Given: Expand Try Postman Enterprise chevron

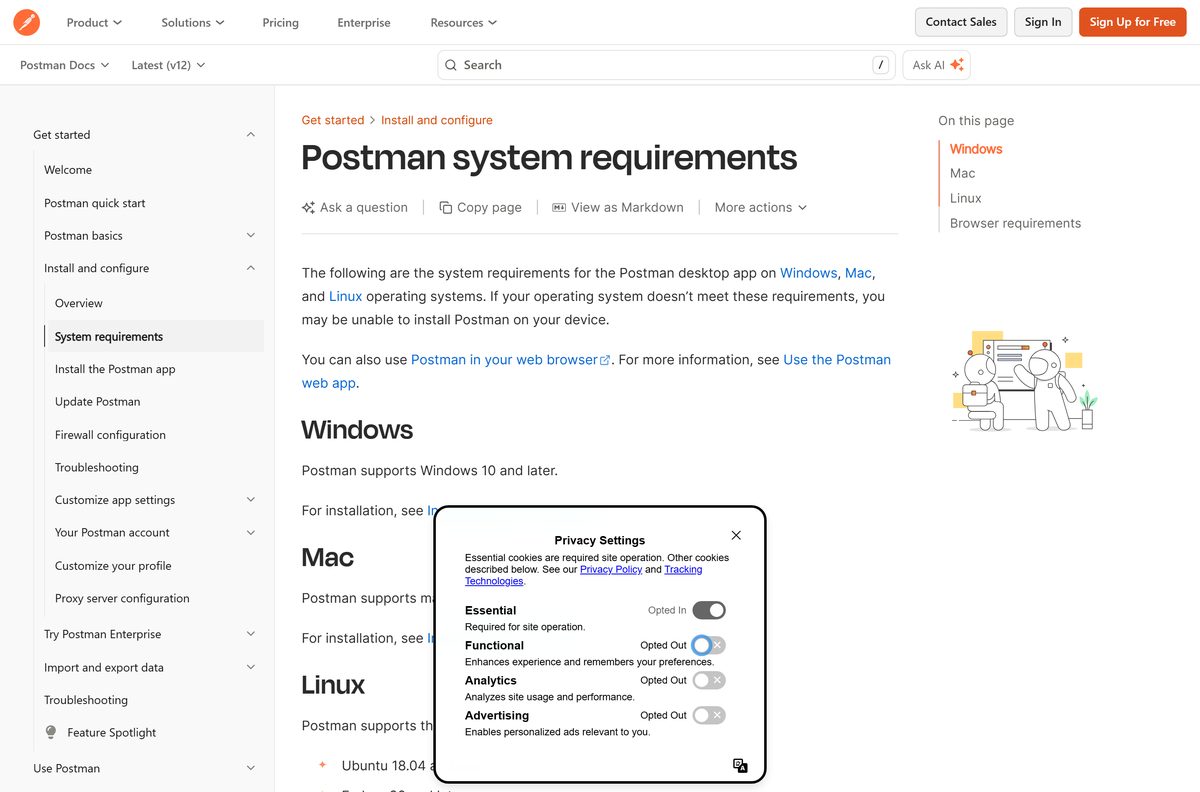Looking at the screenshot, I should coord(250,634).
